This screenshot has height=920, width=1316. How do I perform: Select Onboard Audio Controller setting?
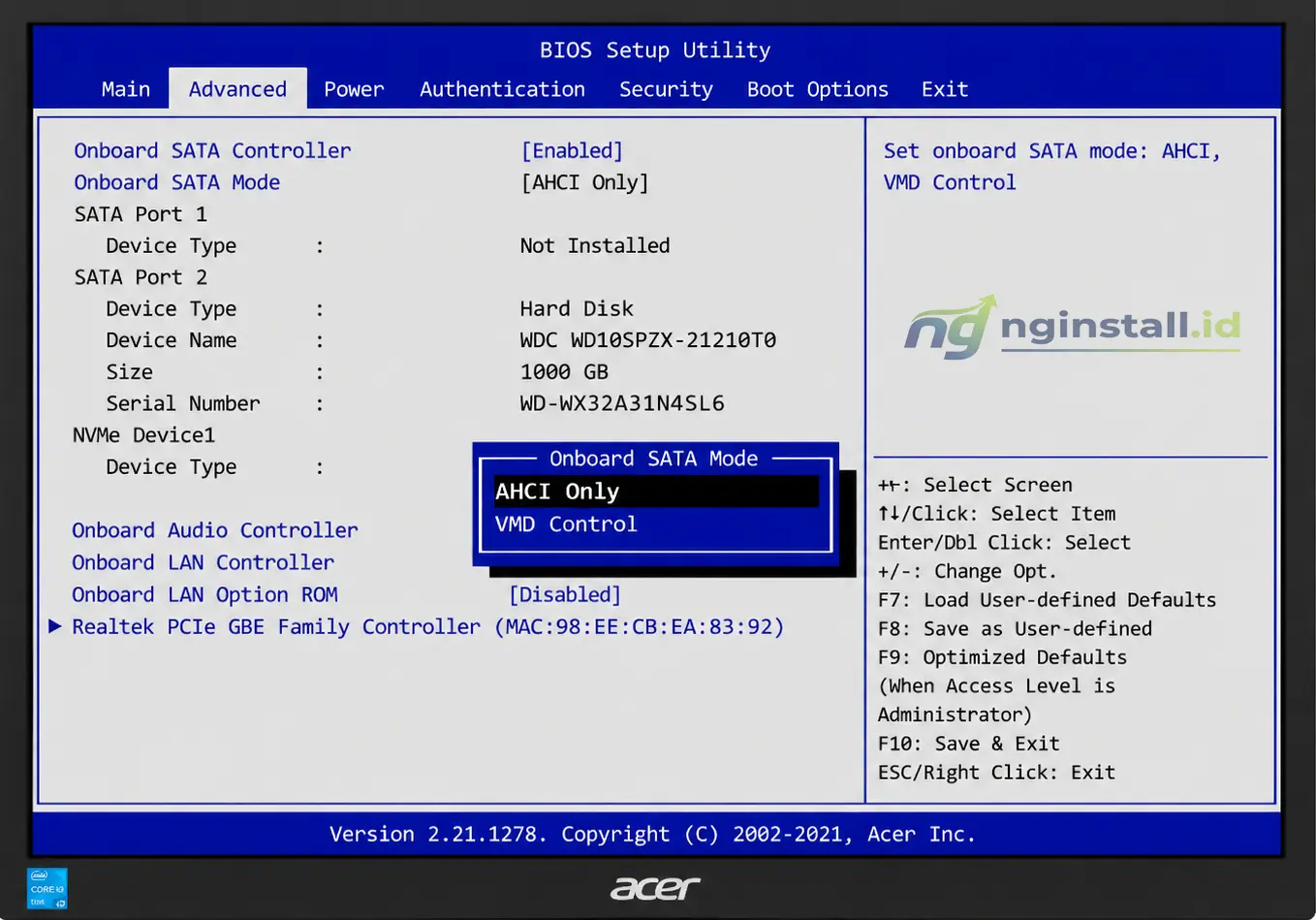pyautogui.click(x=215, y=530)
